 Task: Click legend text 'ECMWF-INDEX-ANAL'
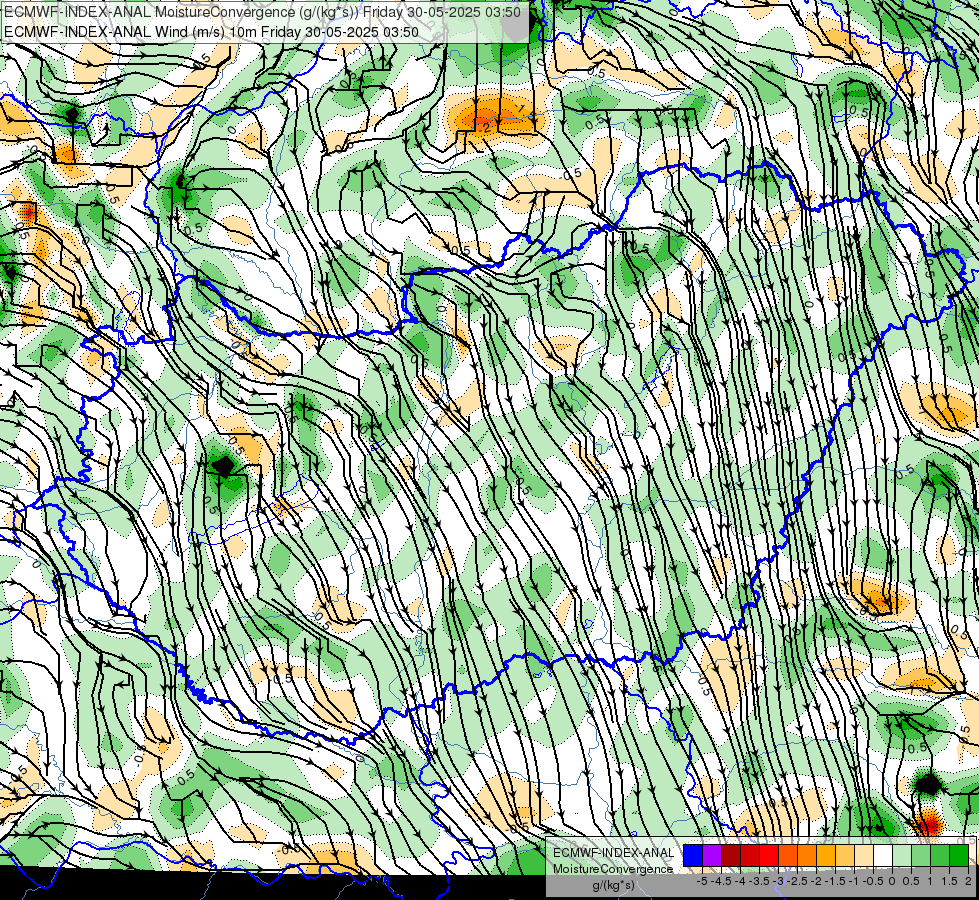tap(614, 853)
